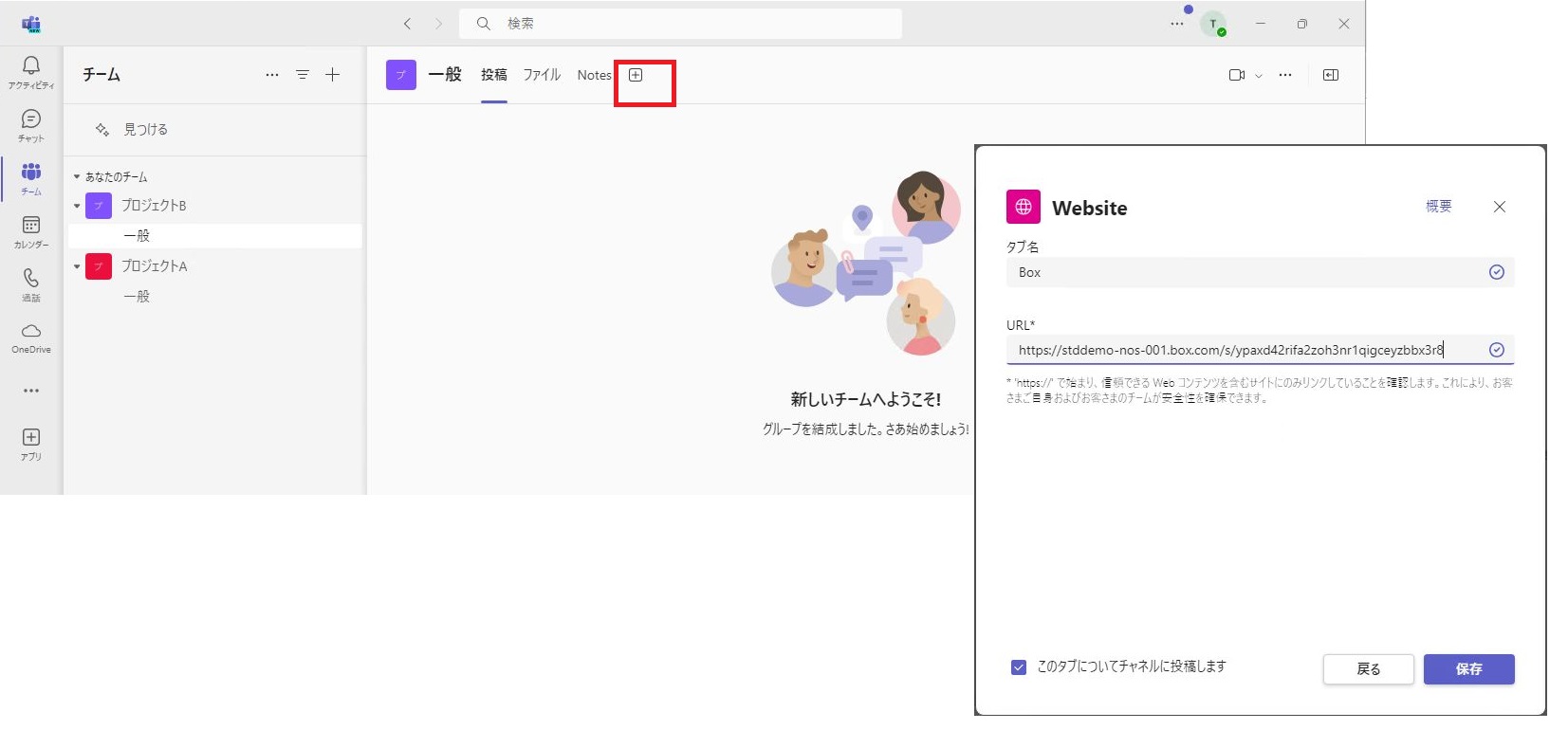
Task: Click the plus to create or join a team
Action: pyautogui.click(x=333, y=75)
